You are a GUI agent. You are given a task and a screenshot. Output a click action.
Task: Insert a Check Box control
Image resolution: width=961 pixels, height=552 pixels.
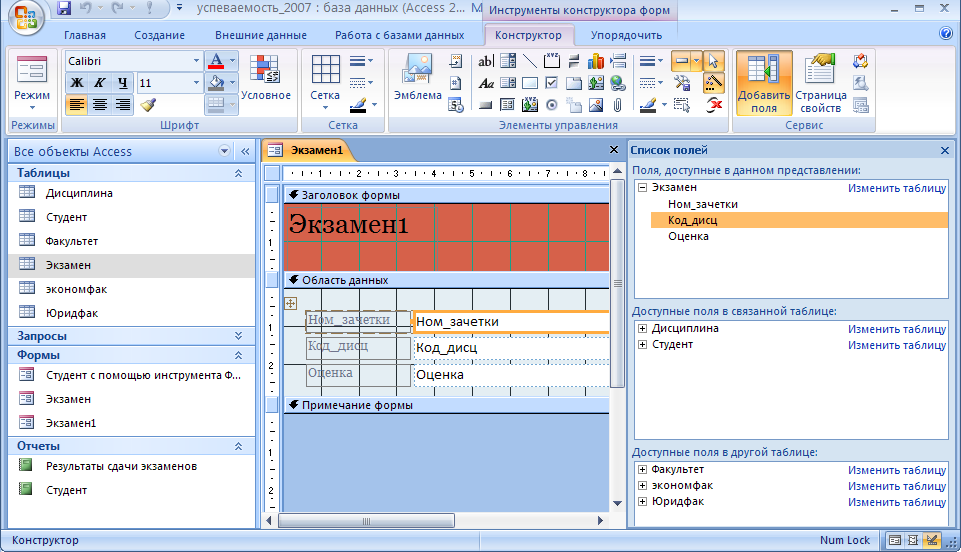(x=552, y=83)
